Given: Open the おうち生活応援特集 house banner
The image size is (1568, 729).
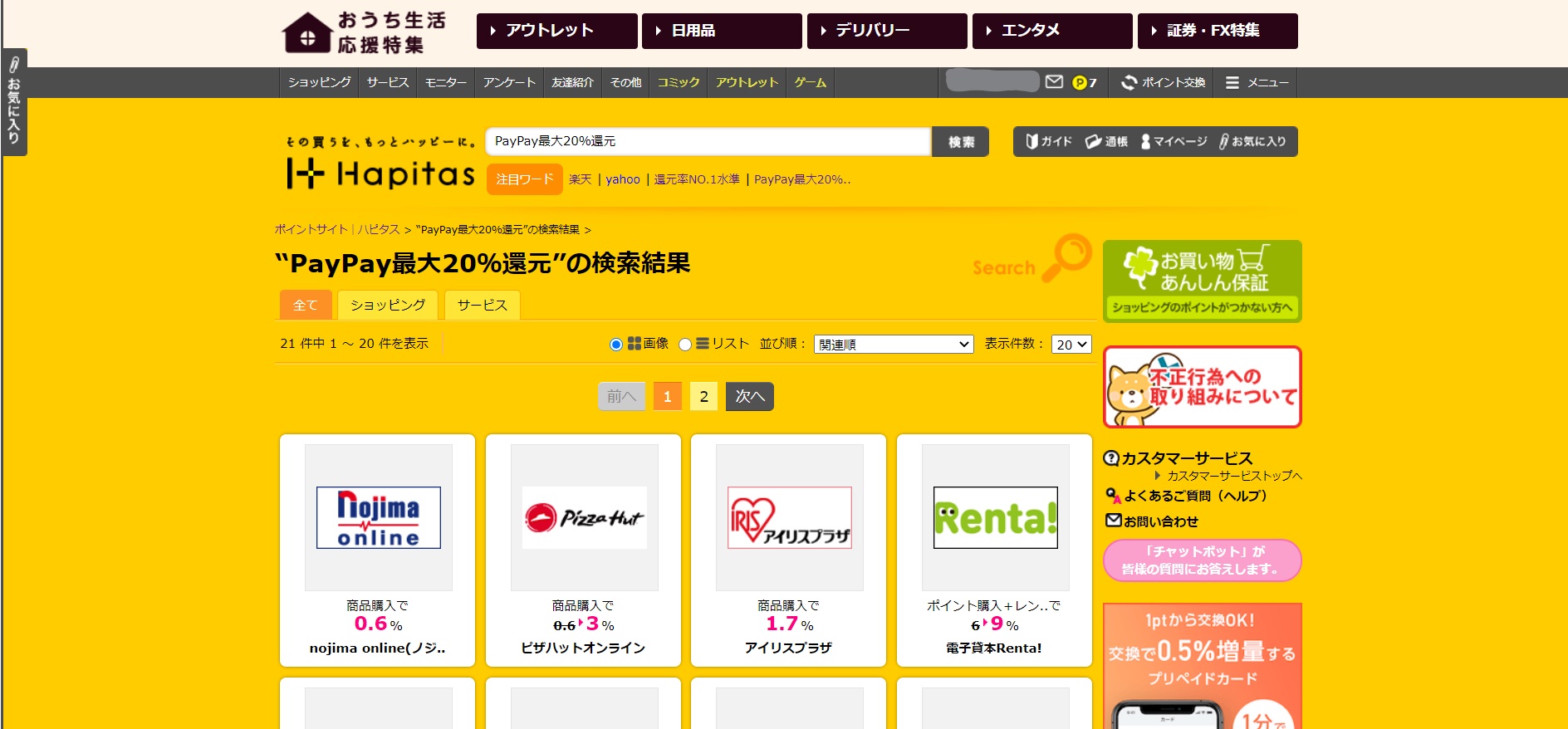Looking at the screenshot, I should (x=365, y=32).
